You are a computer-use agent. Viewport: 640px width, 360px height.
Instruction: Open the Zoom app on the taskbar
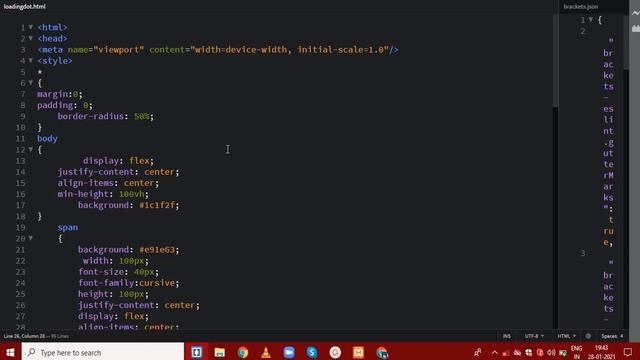click(x=289, y=352)
